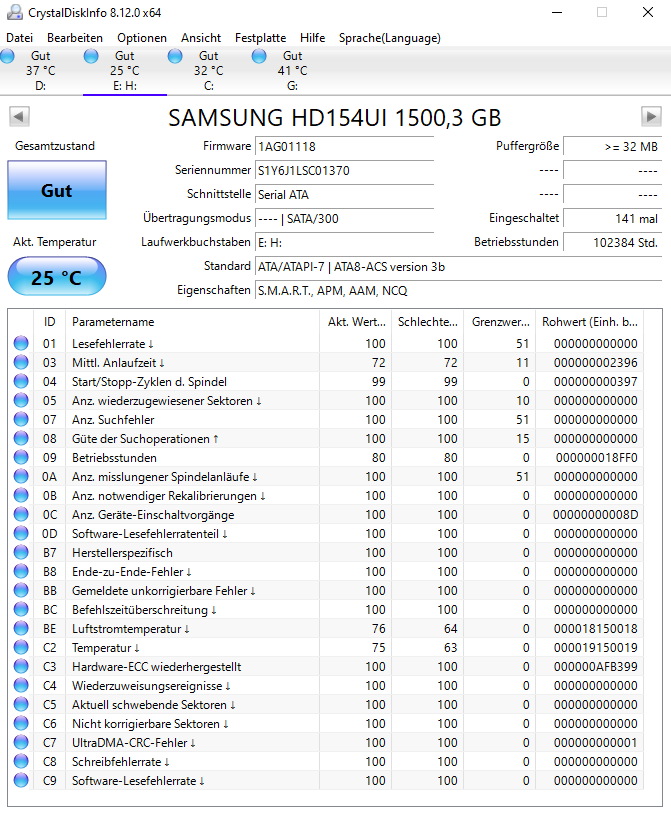Select status orb for drive D:
Viewport: 671px width, 813px height.
click(x=7, y=56)
